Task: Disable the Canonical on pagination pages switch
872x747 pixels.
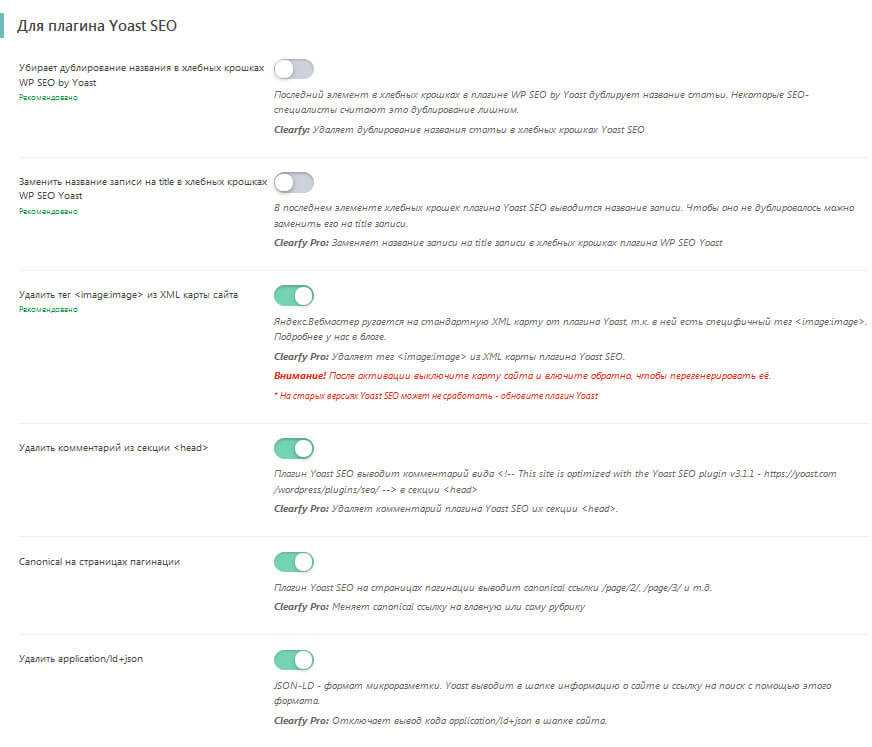Action: click(x=293, y=562)
